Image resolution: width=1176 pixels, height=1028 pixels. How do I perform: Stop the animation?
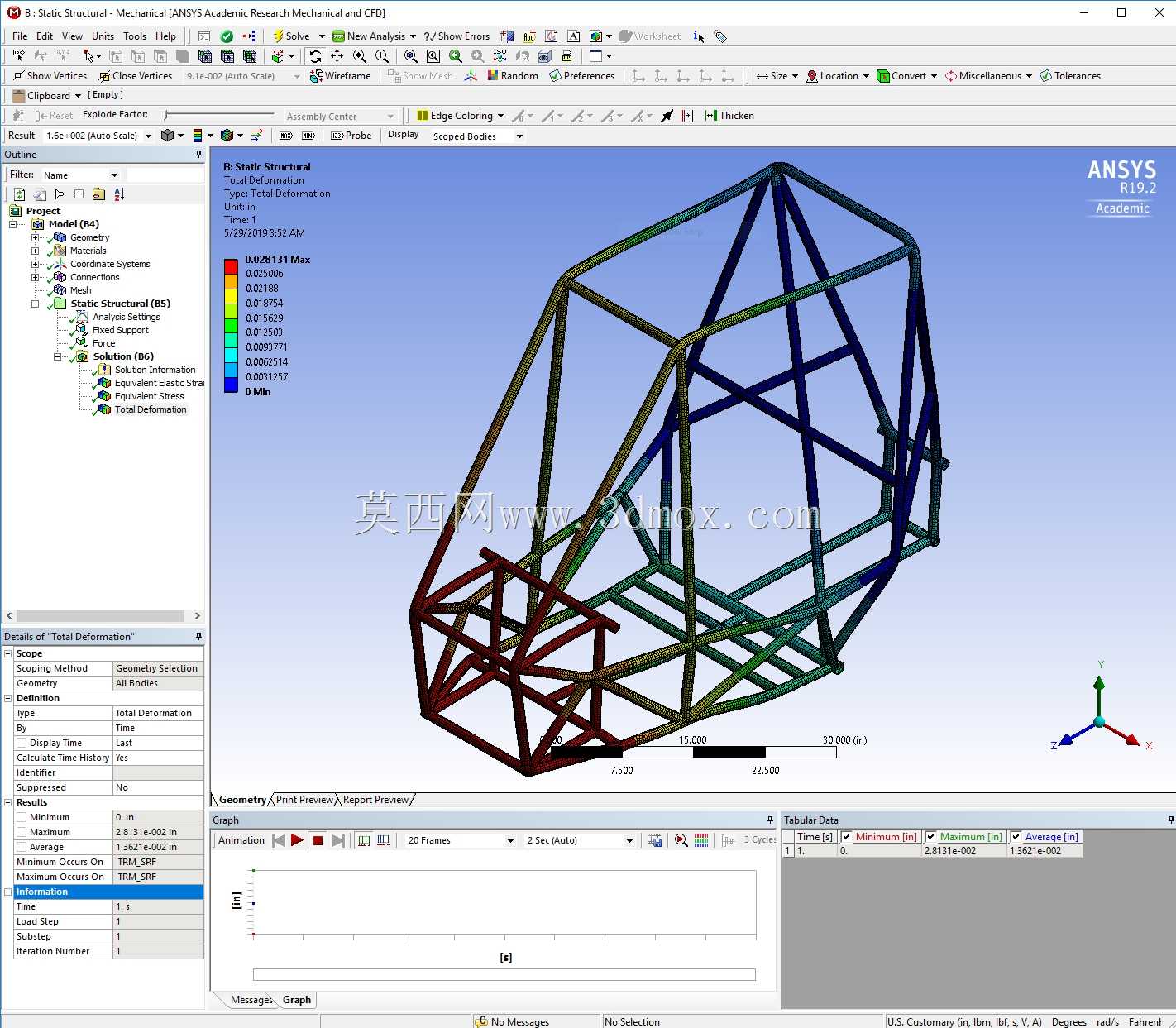pos(318,840)
